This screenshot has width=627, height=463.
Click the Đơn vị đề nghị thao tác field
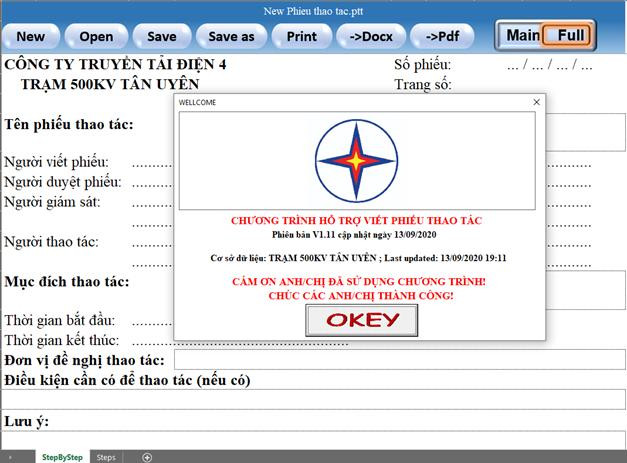click(398, 359)
